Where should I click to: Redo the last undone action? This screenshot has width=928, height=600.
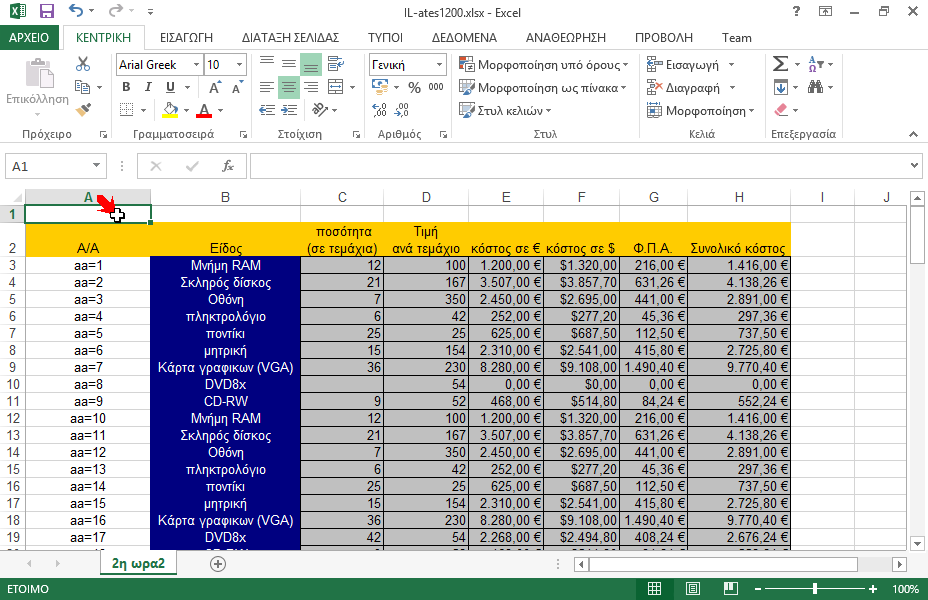[x=116, y=11]
